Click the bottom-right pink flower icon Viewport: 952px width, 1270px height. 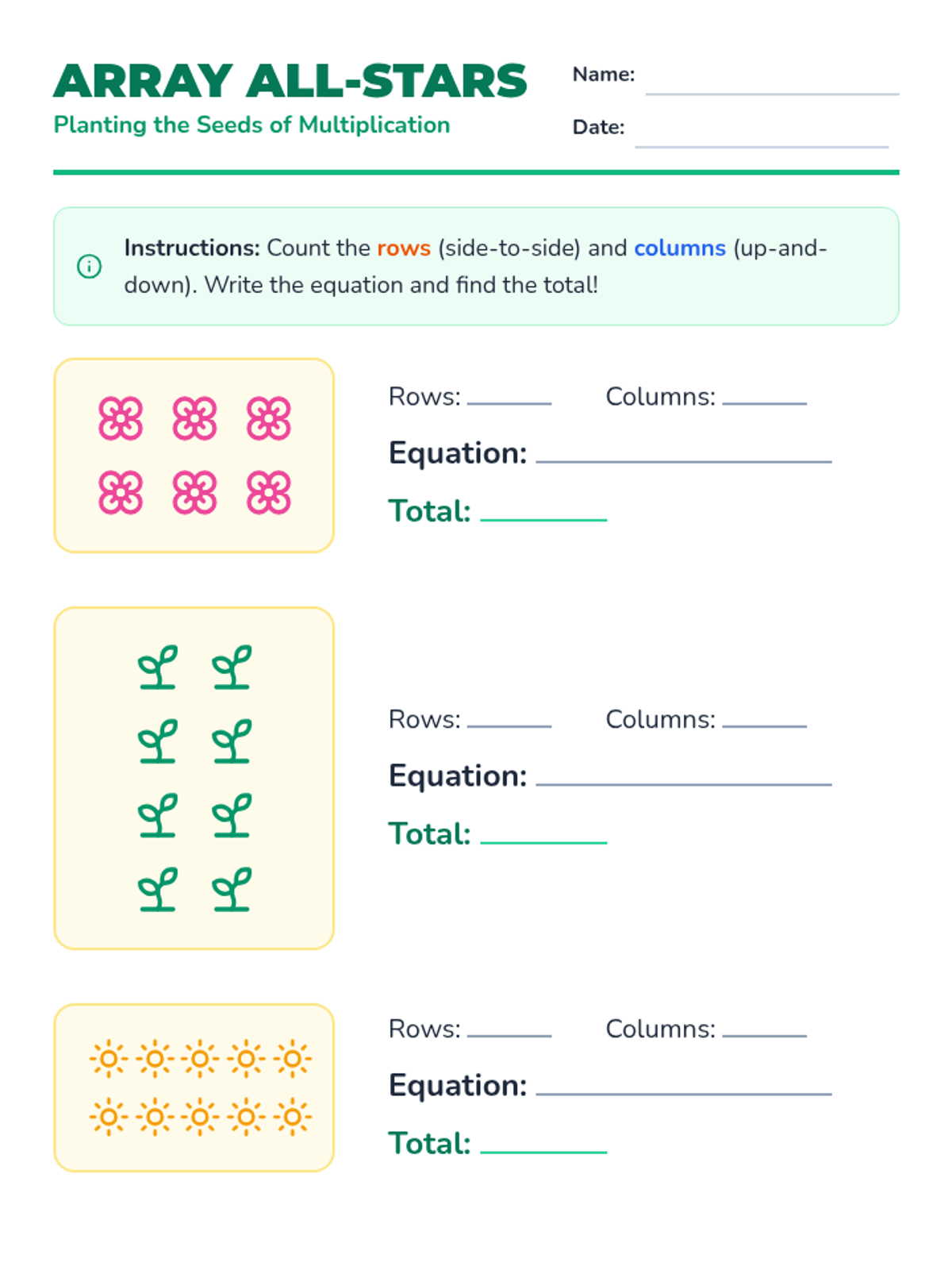click(x=268, y=492)
